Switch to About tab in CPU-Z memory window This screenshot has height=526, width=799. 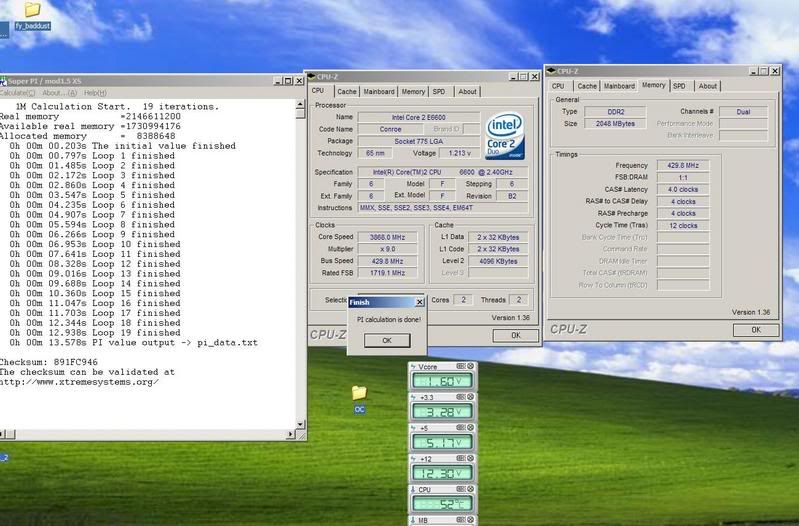click(x=707, y=86)
